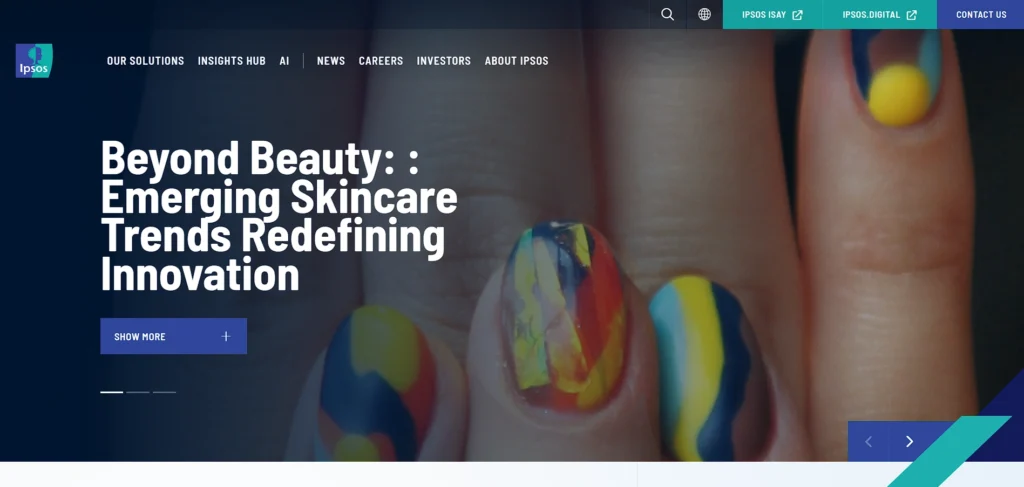Viewport: 1024px width, 487px height.
Task: Select the third carousel slide indicator
Action: [165, 392]
